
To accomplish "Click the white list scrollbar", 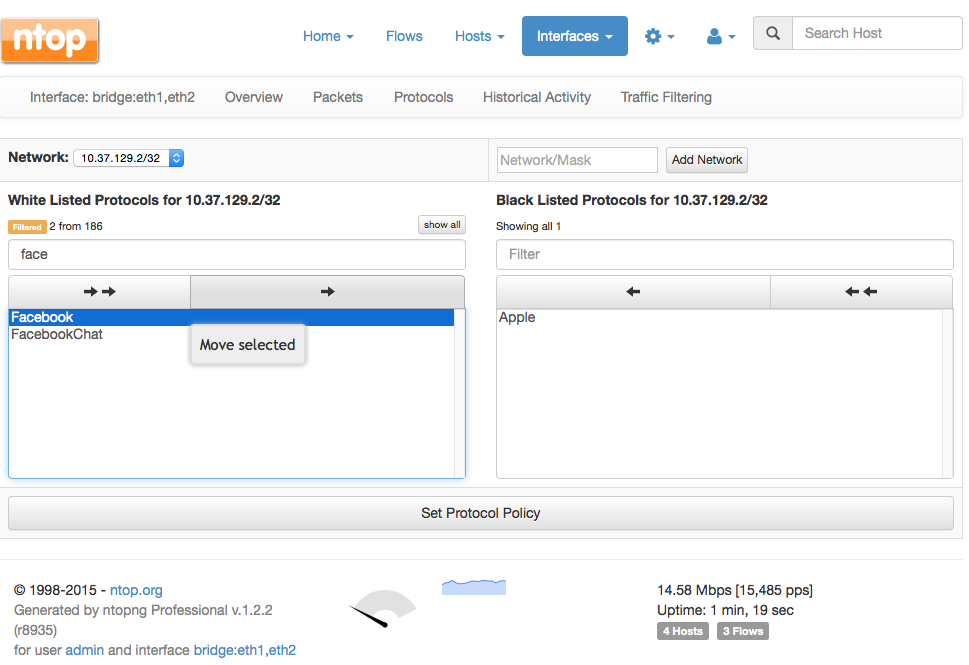I will click(459, 393).
